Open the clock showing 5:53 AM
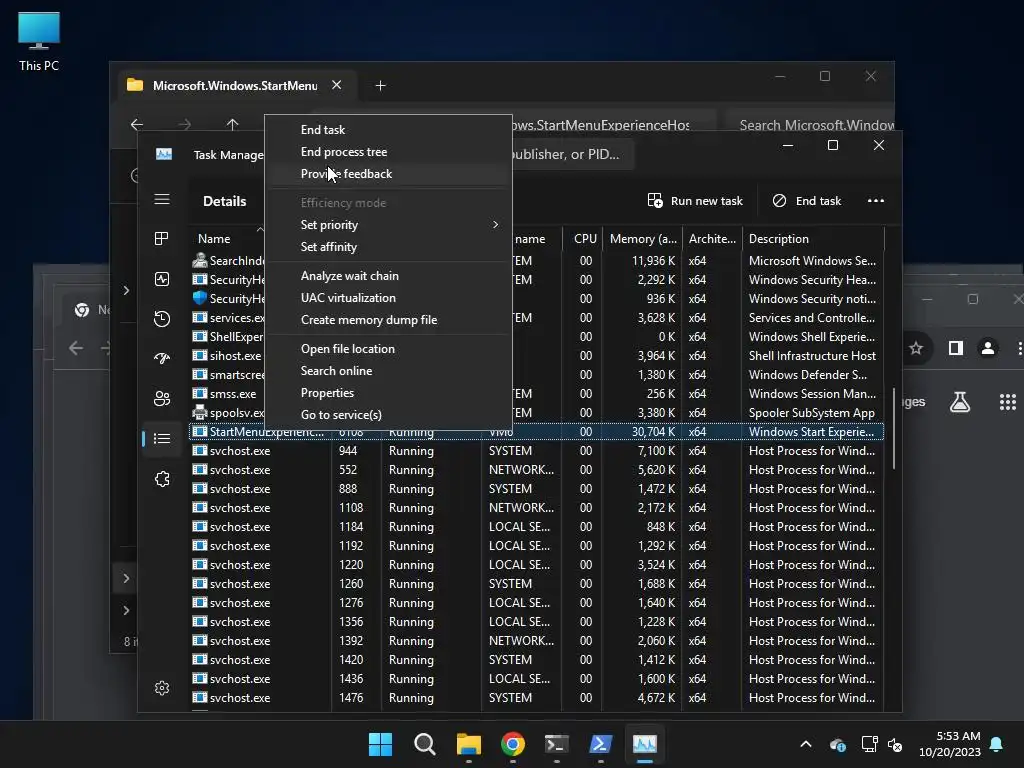1024x768 pixels. [x=950, y=744]
